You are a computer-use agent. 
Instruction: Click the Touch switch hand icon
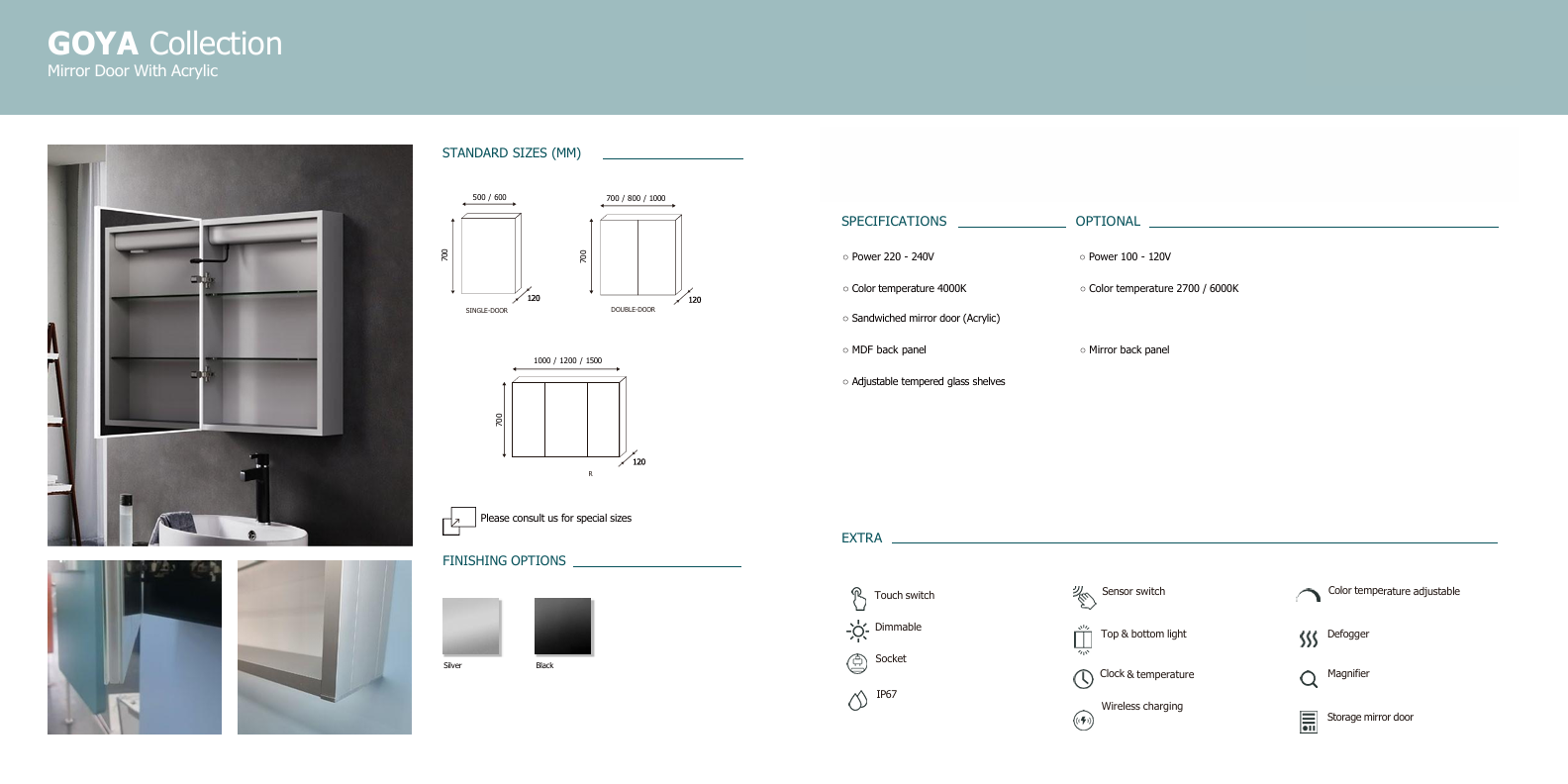pos(857,598)
